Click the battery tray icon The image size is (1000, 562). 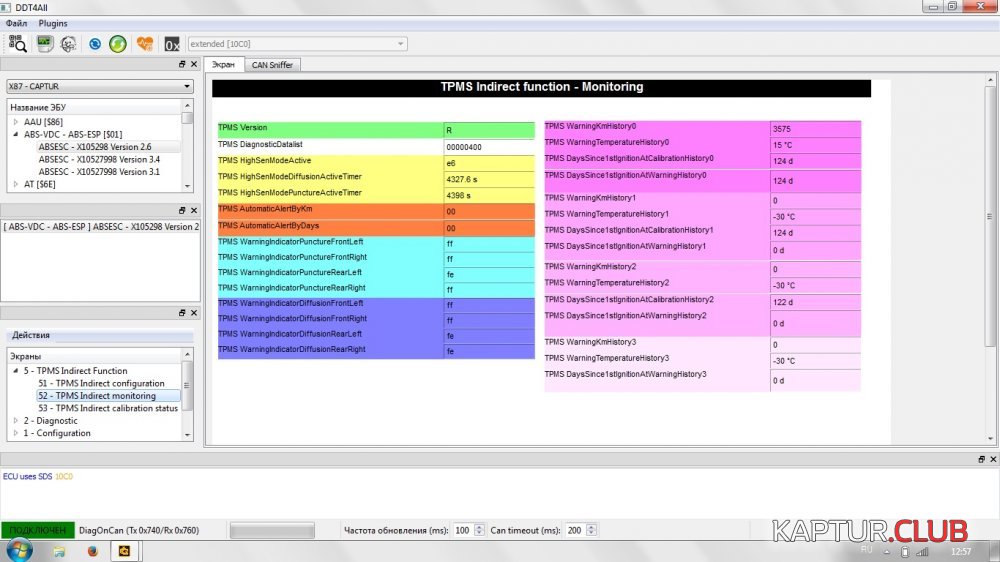click(905, 552)
